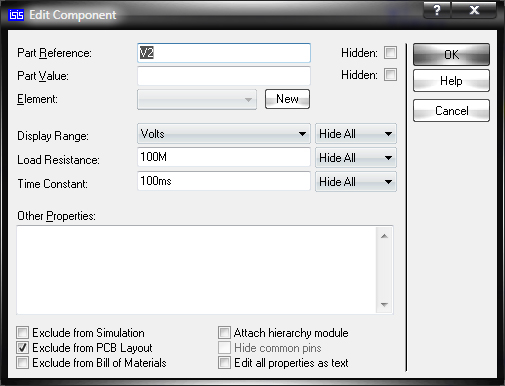
Task: Click the Help button
Action: click(x=451, y=81)
